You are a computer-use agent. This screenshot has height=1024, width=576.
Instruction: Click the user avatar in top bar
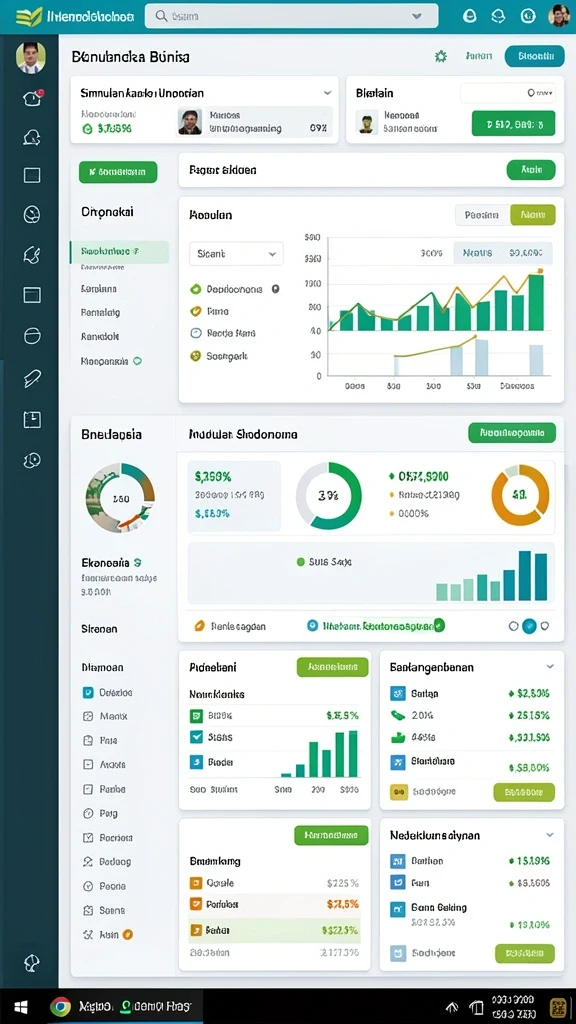(x=559, y=16)
